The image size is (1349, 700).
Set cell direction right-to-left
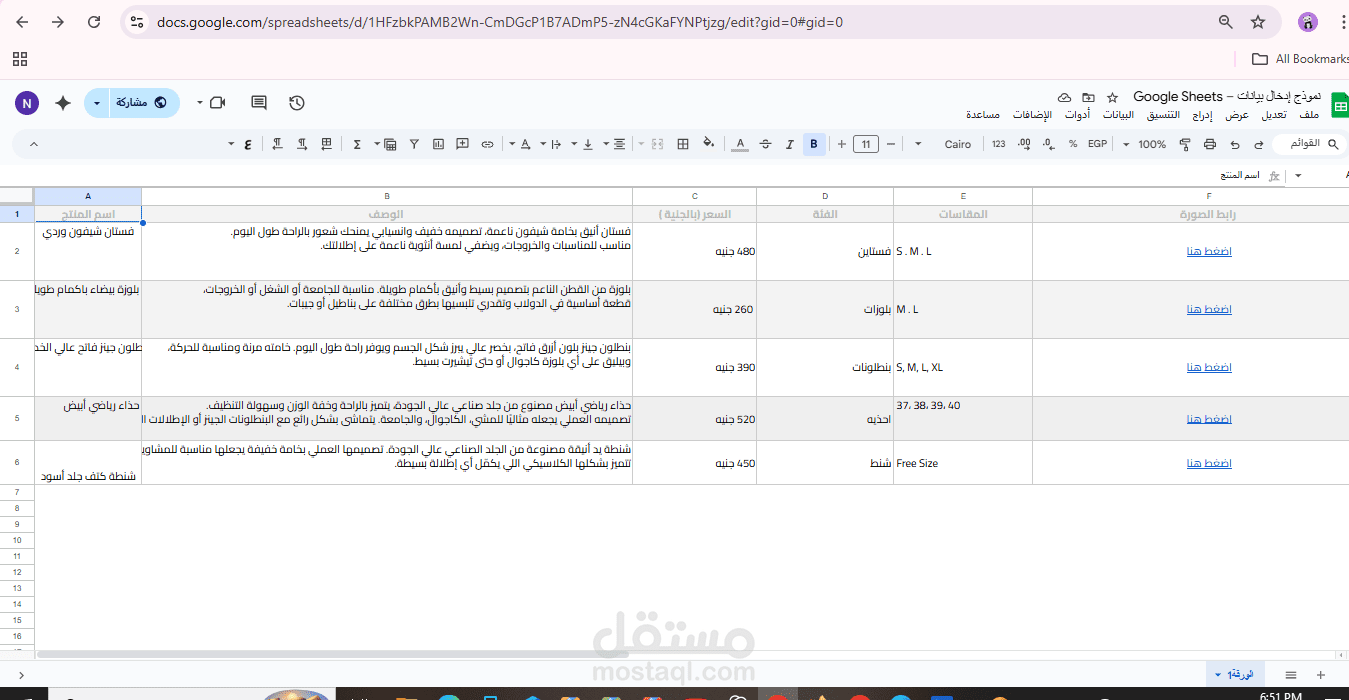tap(277, 145)
